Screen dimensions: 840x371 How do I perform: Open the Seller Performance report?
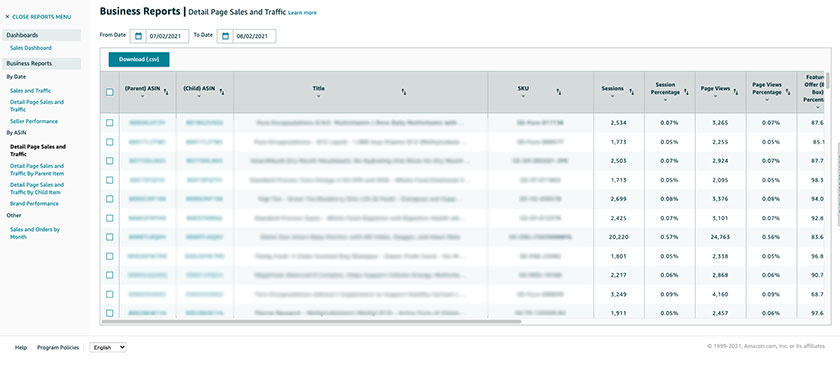pyautogui.click(x=34, y=122)
